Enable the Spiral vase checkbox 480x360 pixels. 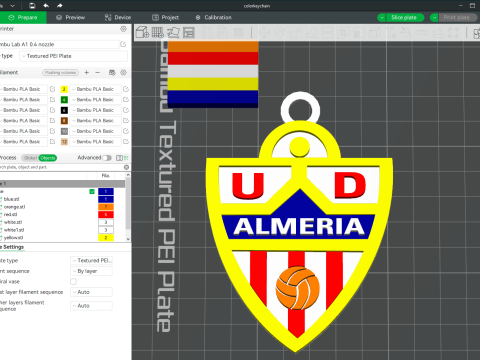point(73,282)
